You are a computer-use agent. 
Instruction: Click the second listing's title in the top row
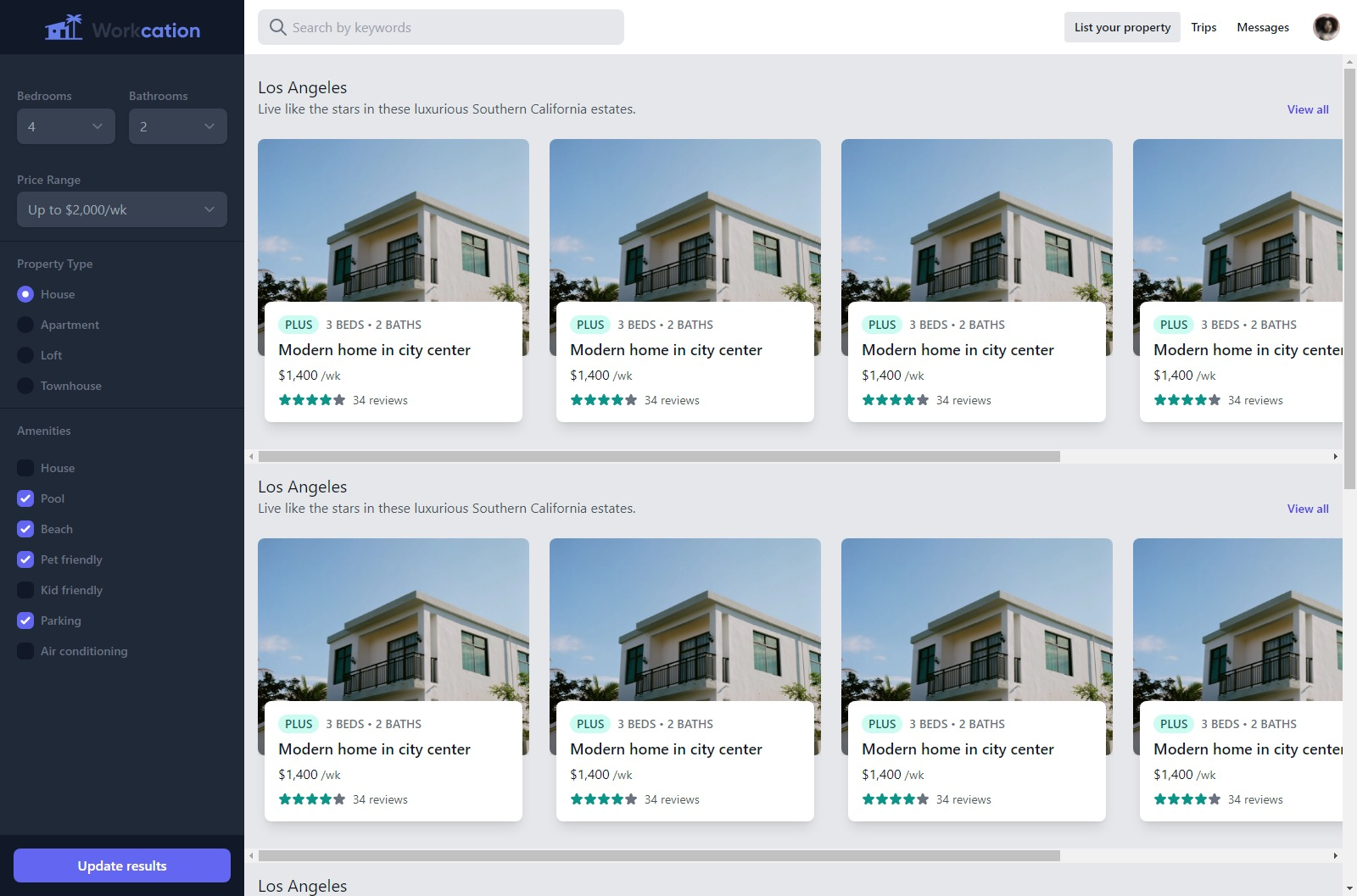coord(666,349)
